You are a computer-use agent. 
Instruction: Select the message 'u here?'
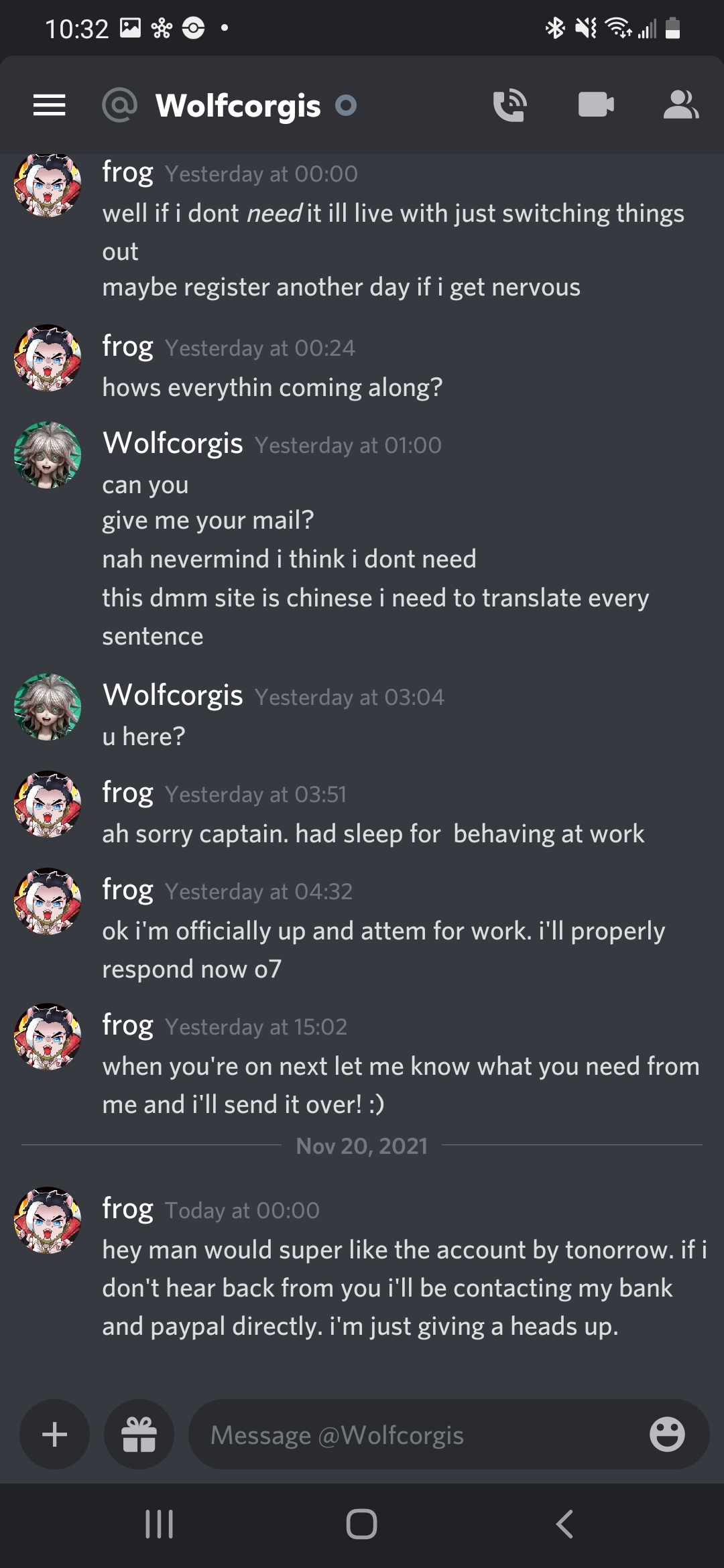(143, 736)
